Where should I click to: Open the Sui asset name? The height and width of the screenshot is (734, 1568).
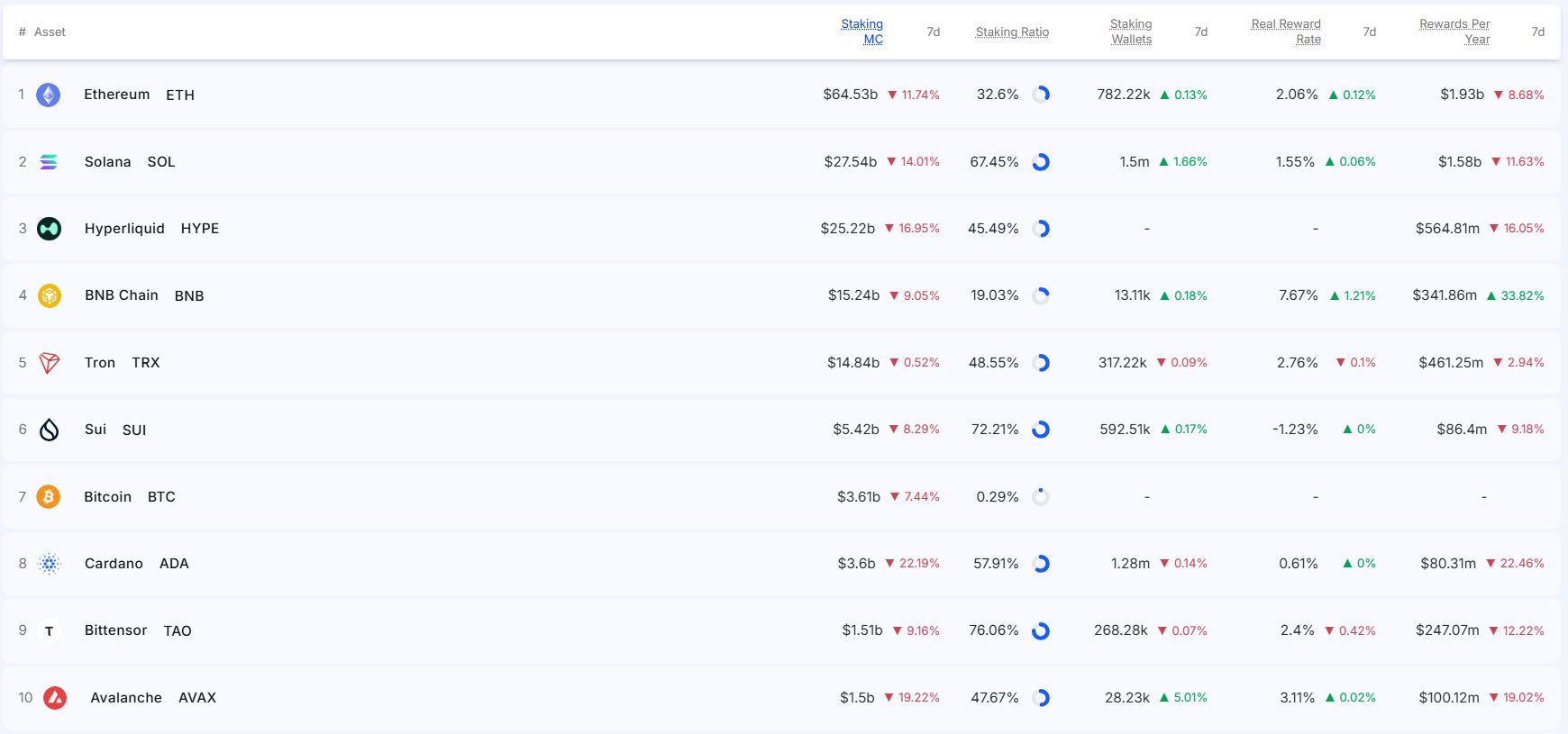coord(96,430)
